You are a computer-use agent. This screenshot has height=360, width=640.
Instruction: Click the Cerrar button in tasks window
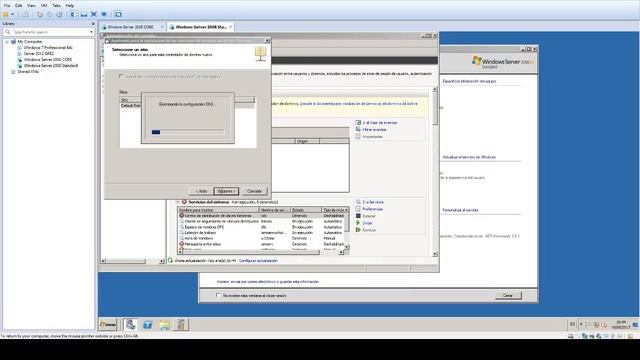pyautogui.click(x=508, y=295)
